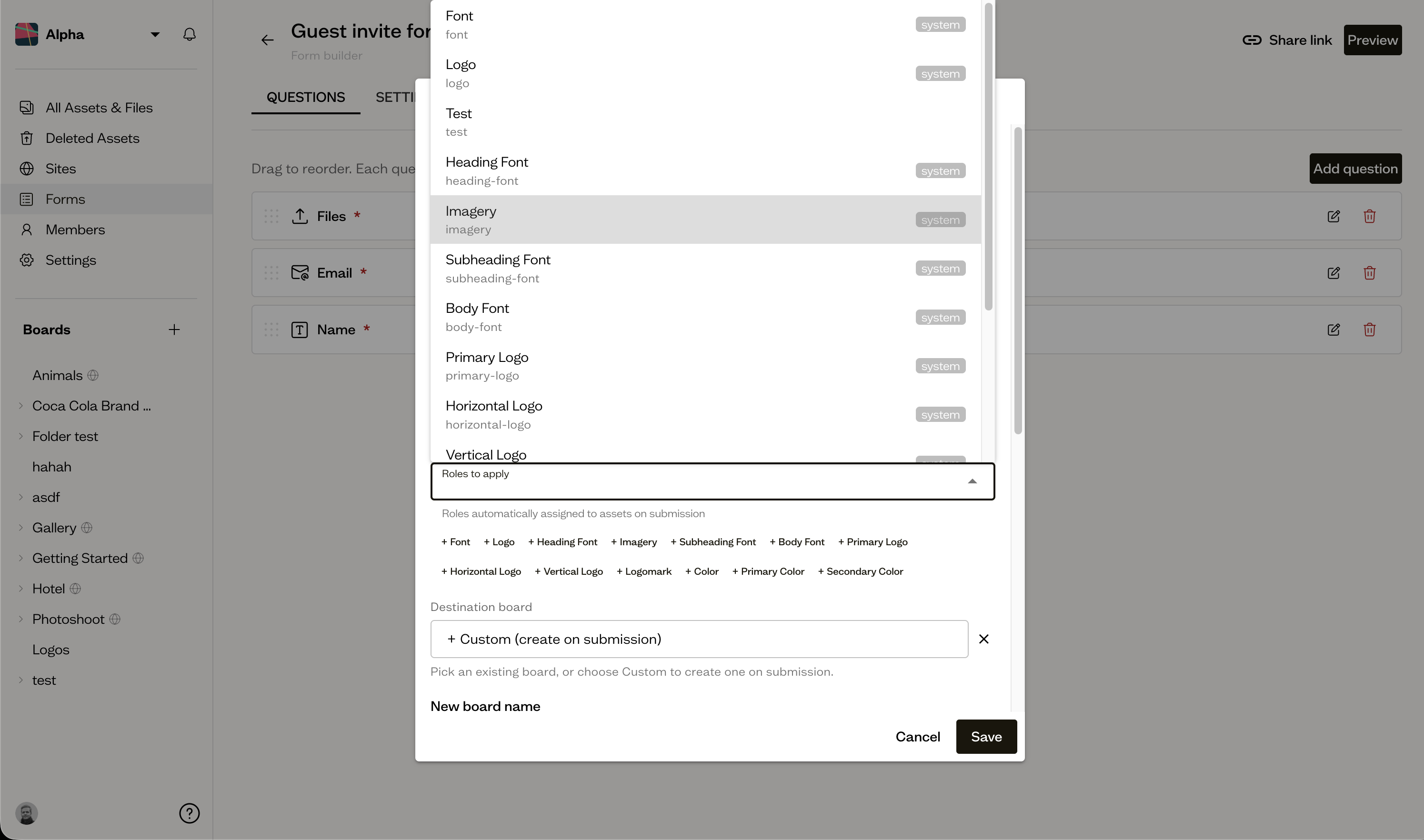The width and height of the screenshot is (1424, 840).
Task: Open the Logos board
Action: click(50, 650)
